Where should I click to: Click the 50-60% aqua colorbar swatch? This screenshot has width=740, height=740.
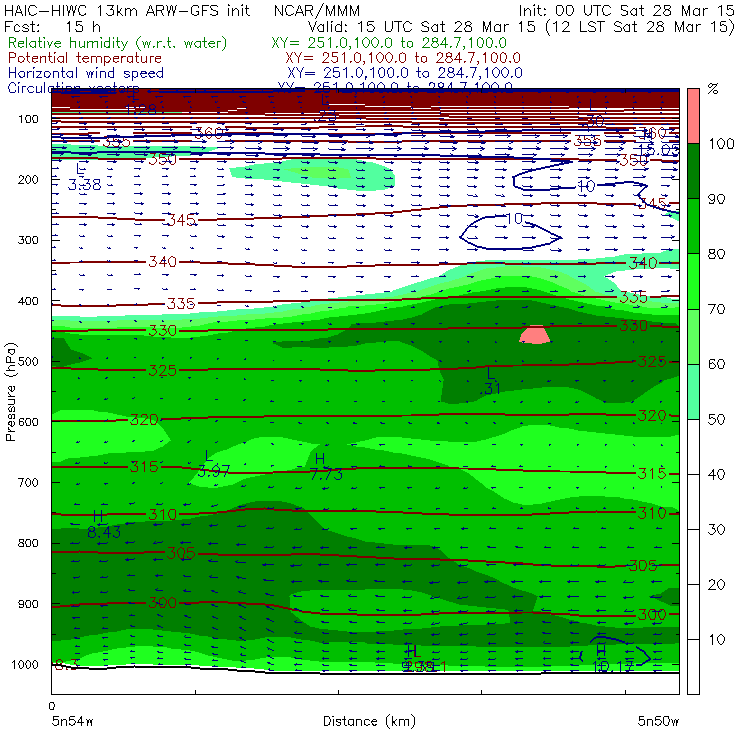[693, 391]
